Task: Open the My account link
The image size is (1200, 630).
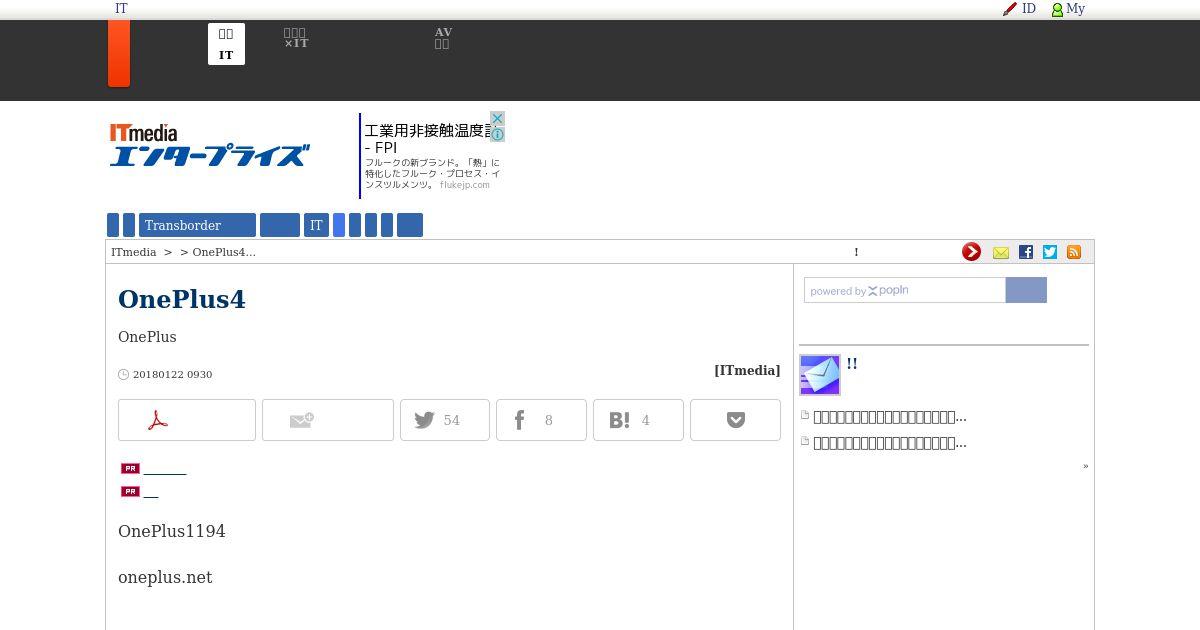Action: [x=1068, y=9]
